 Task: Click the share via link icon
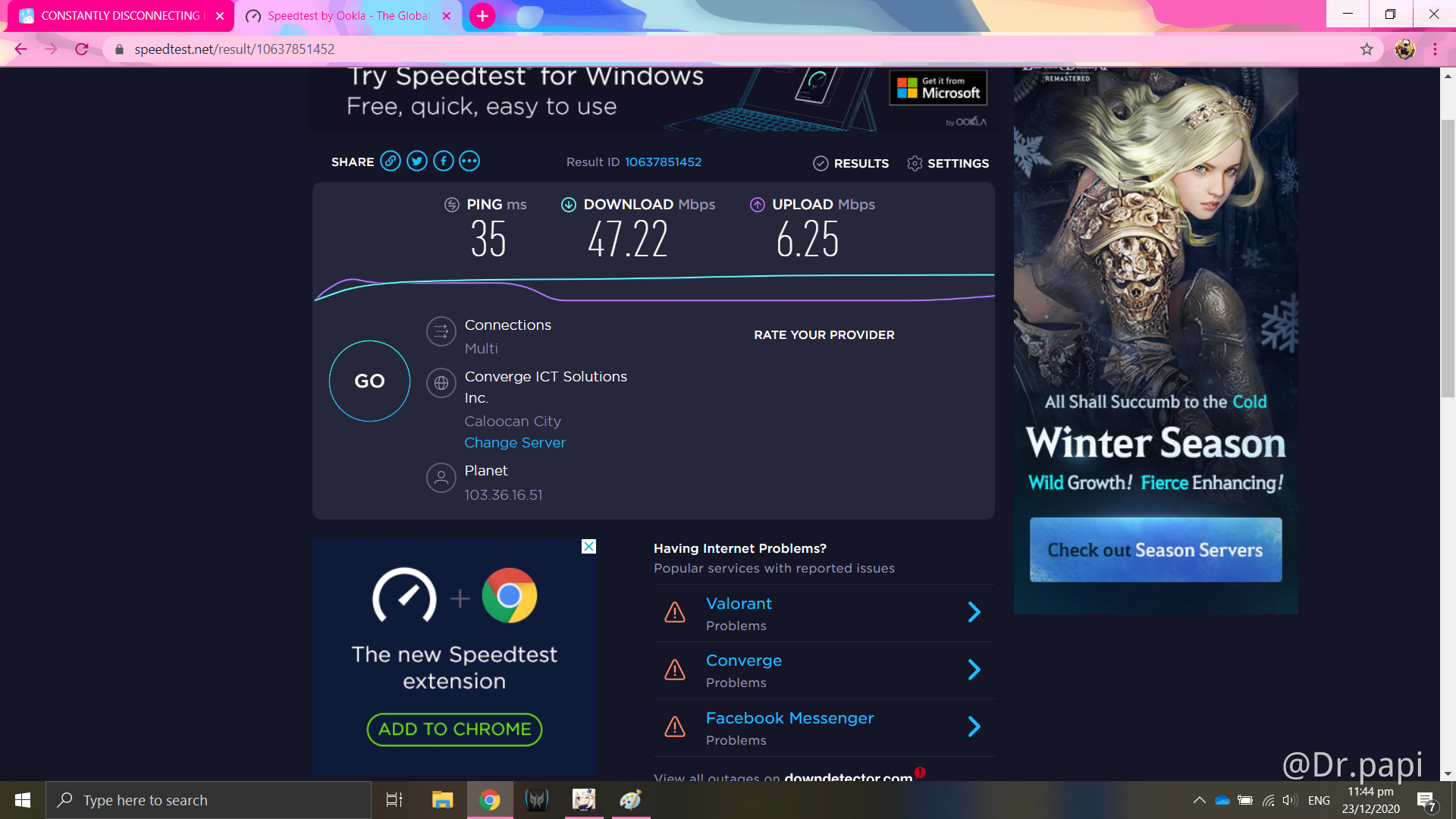390,162
